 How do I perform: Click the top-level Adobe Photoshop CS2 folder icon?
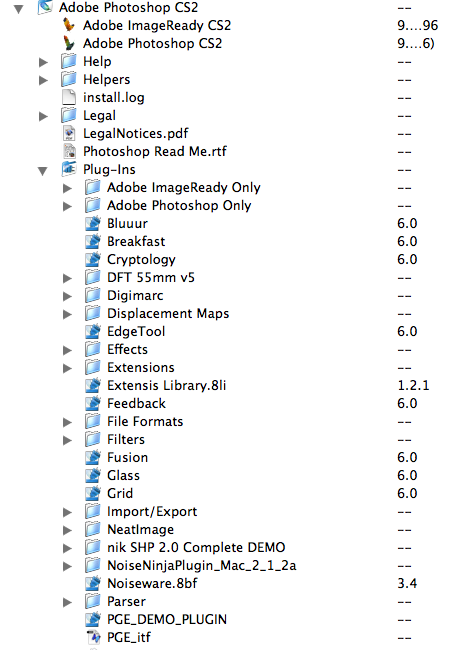[45, 7]
